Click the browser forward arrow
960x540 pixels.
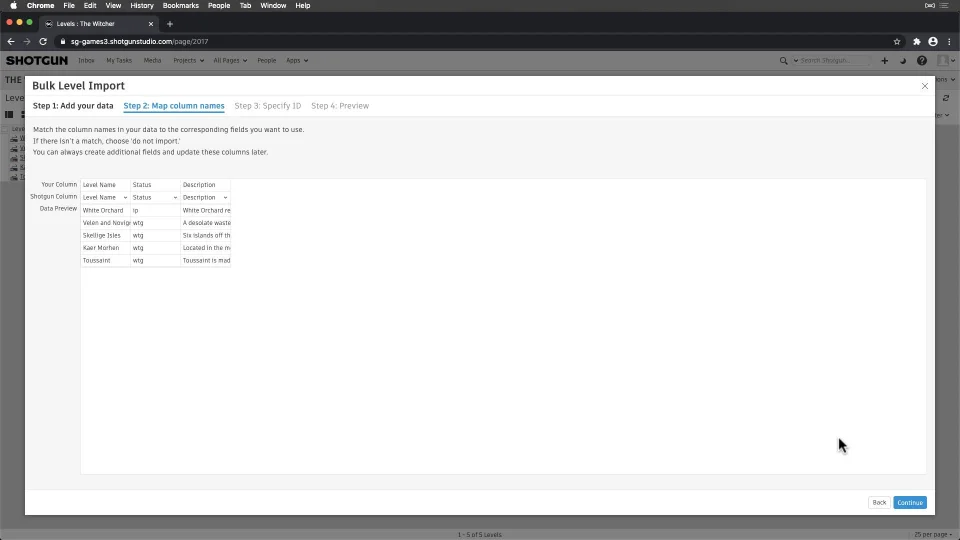point(26,42)
